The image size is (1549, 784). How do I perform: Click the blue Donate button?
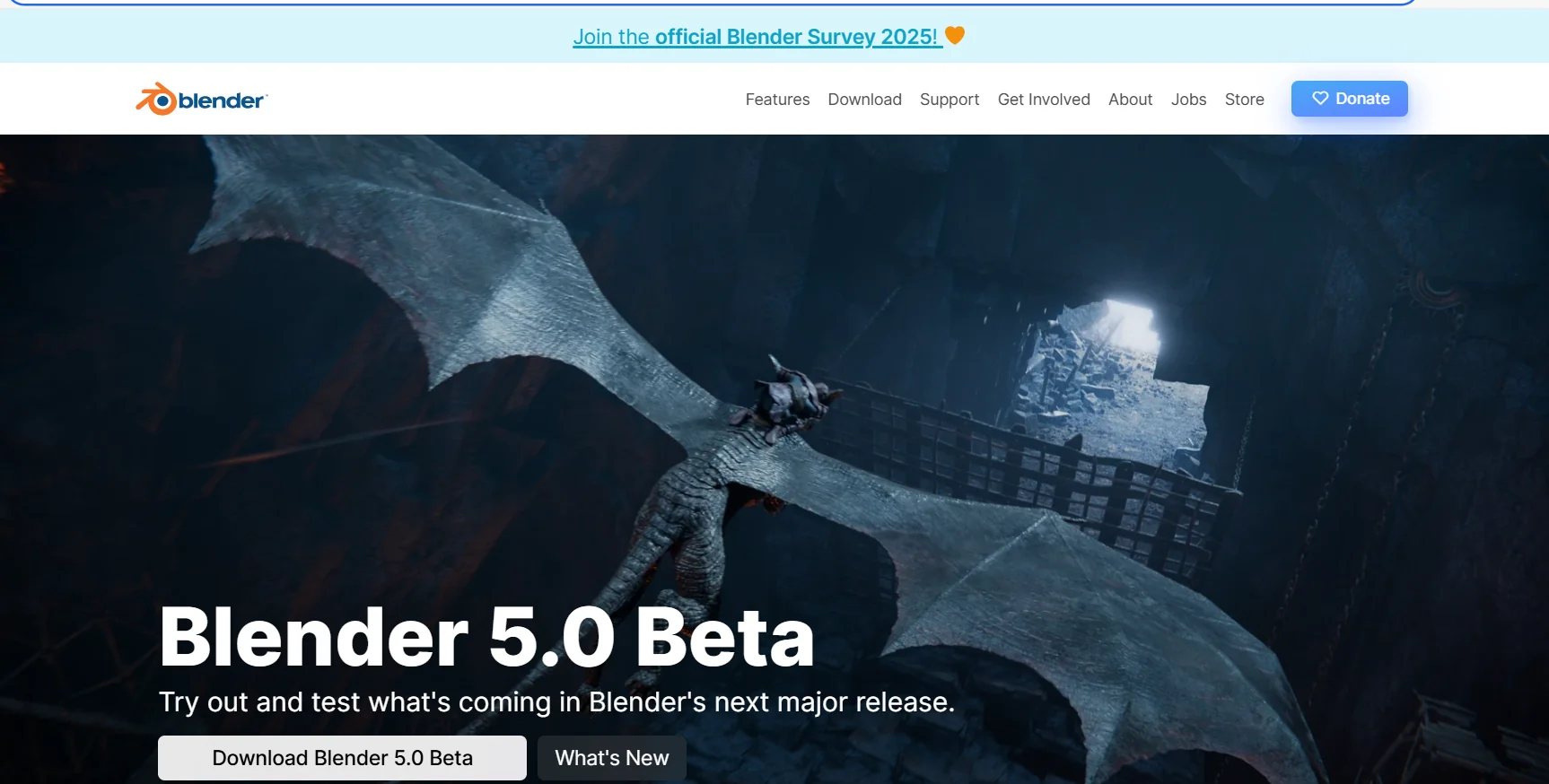click(x=1349, y=99)
